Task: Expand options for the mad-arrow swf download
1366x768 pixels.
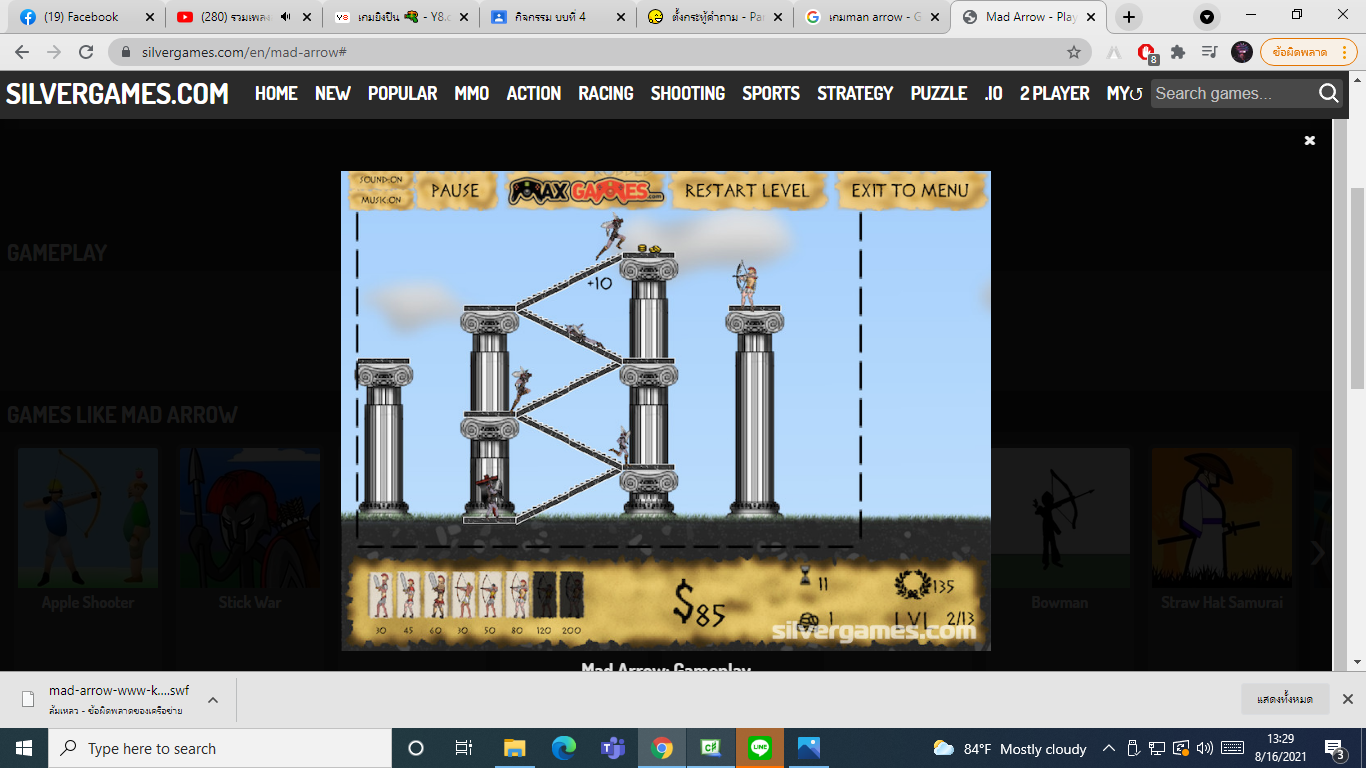Action: [x=213, y=700]
